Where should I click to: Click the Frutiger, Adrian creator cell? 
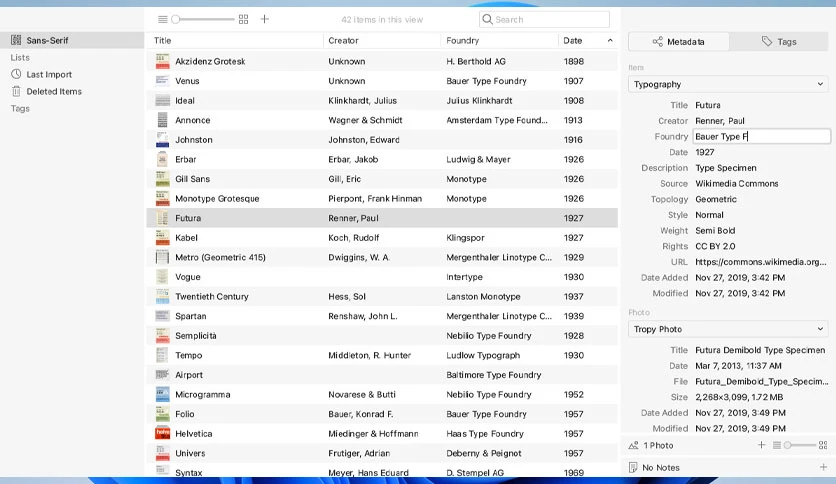(359, 453)
